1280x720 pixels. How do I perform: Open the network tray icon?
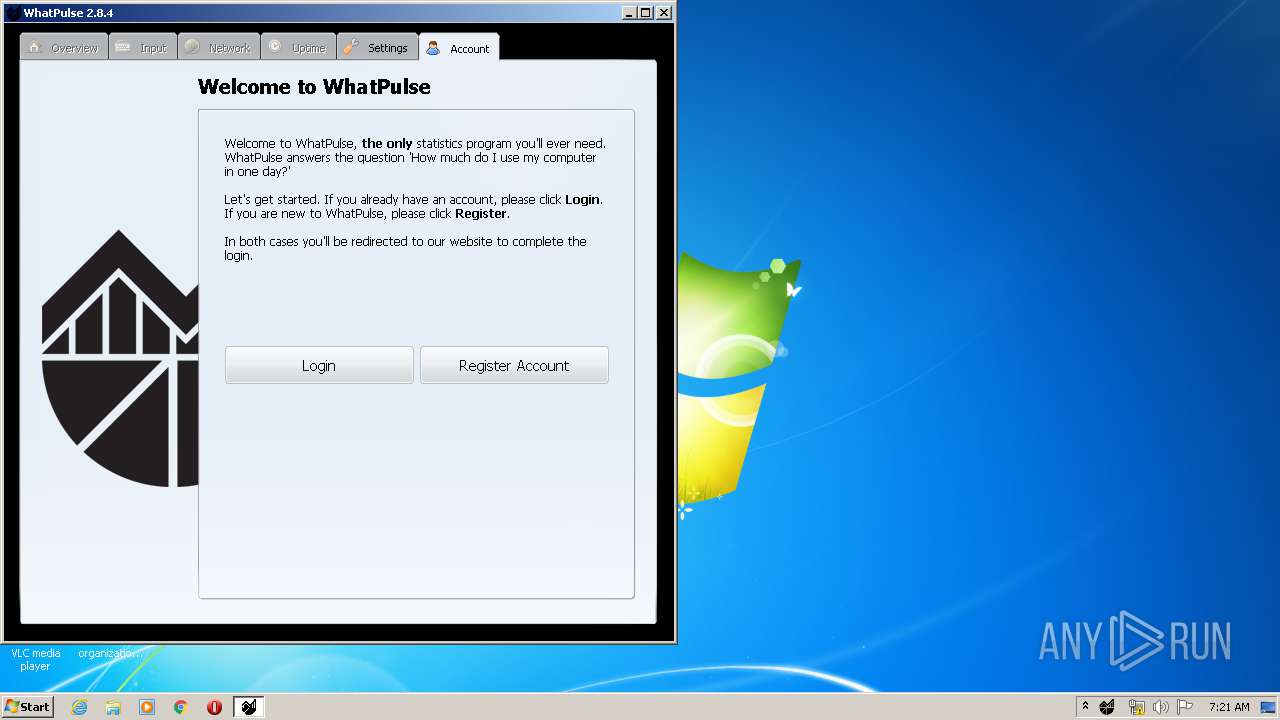pyautogui.click(x=1136, y=707)
